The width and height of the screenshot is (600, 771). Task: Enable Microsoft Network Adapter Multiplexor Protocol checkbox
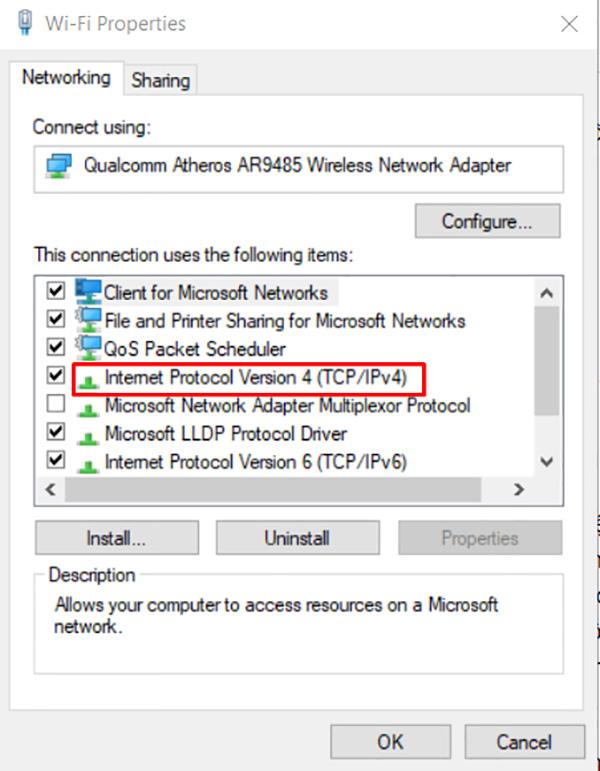pos(56,405)
